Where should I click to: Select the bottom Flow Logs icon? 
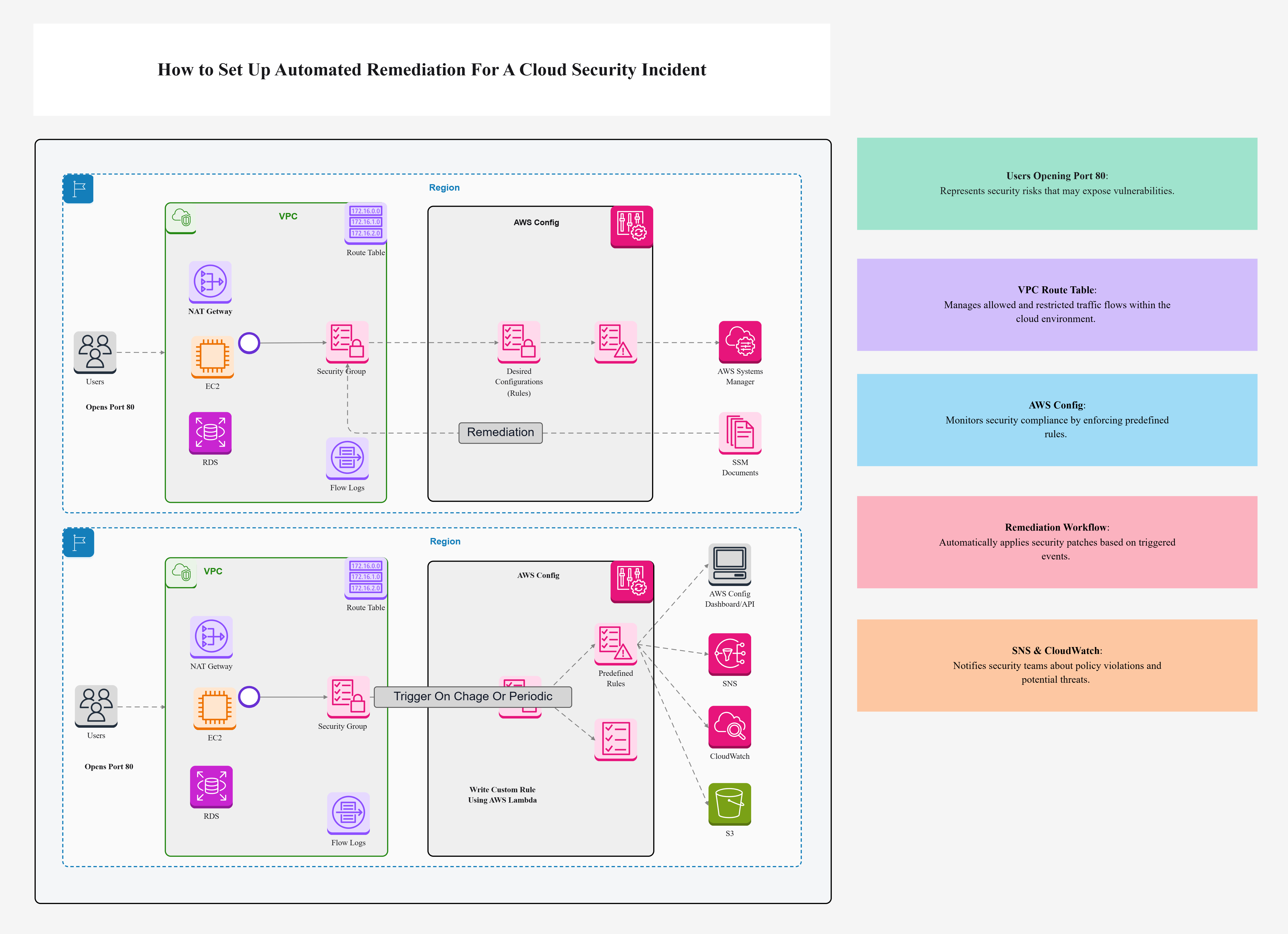point(348,813)
